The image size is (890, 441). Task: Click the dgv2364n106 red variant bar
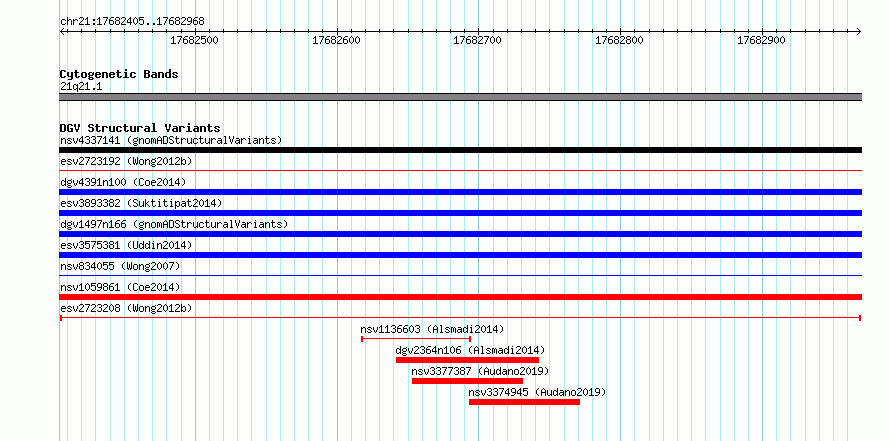point(467,360)
